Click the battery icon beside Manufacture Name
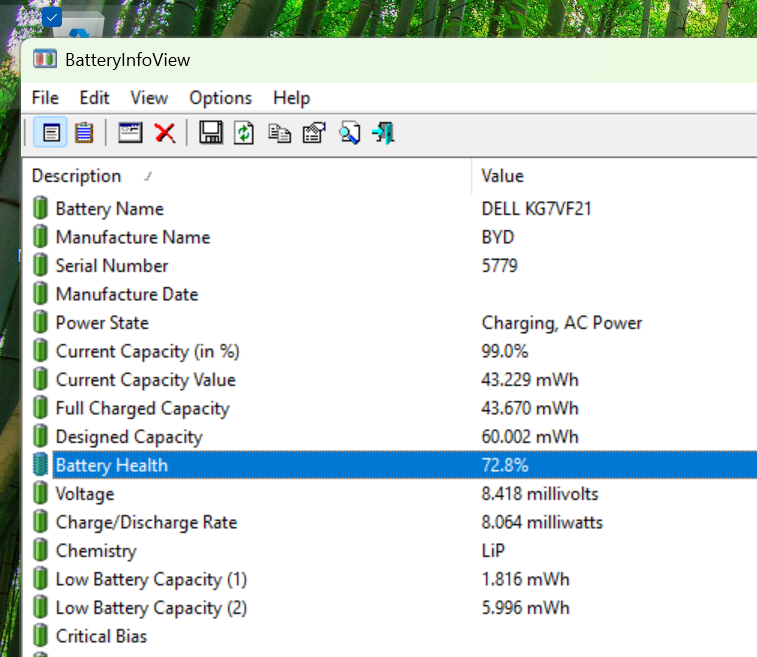757x657 pixels. 41,237
